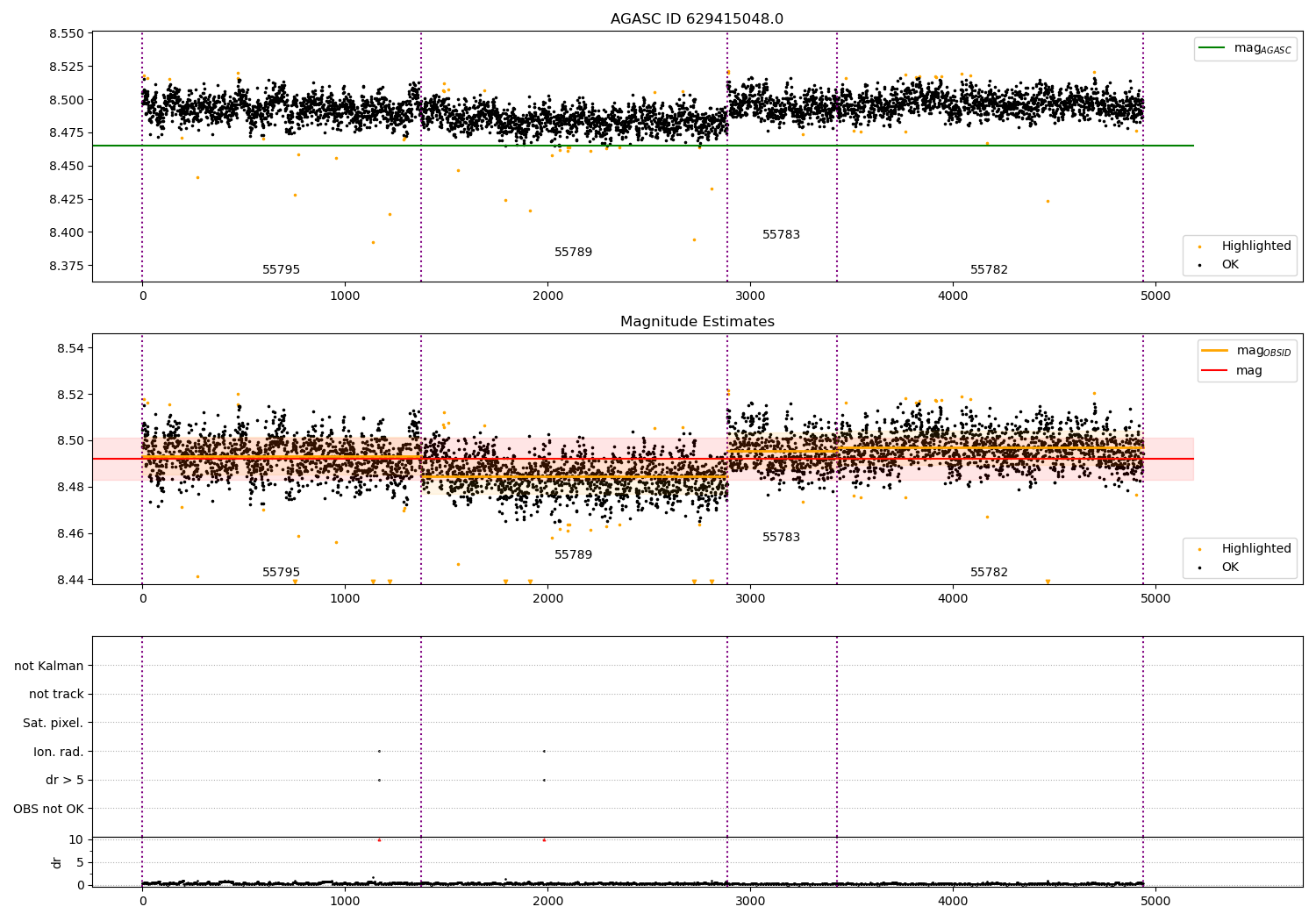Click the 4000 x-tick under Magnitude Estimates plot
This screenshot has width=1316, height=921.
tap(953, 599)
